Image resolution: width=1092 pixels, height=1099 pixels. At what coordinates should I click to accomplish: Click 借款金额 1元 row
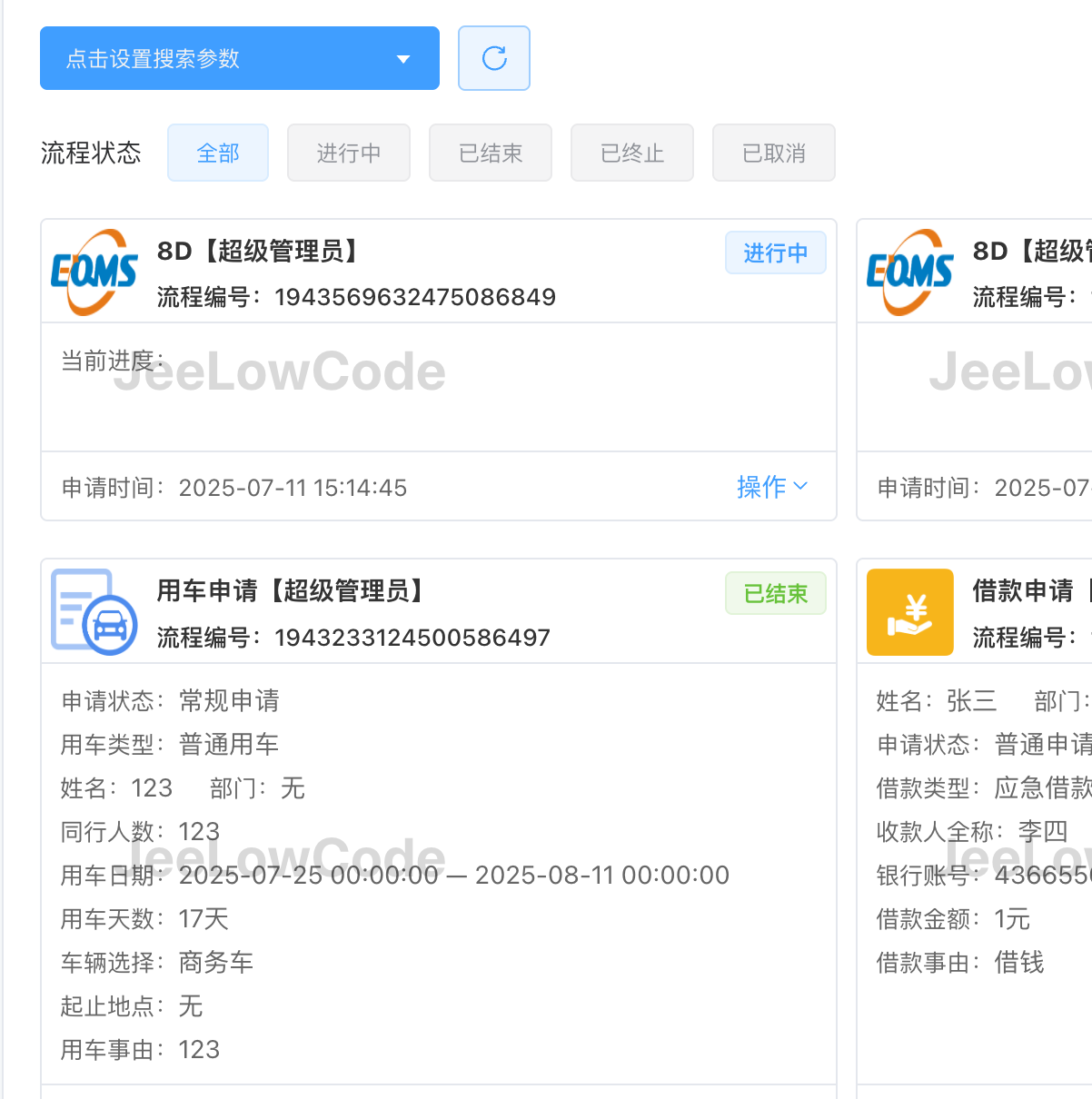click(x=953, y=918)
